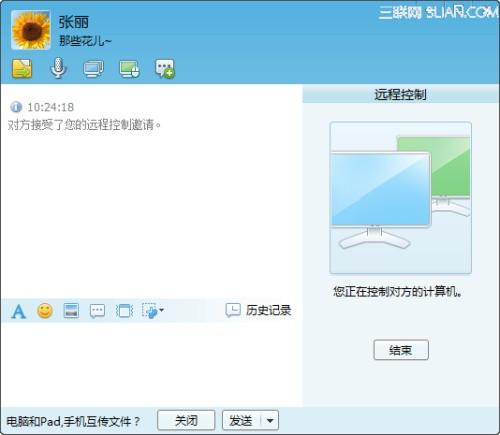Open the emoji smiley picker
This screenshot has height=435, width=500.
tap(45, 311)
